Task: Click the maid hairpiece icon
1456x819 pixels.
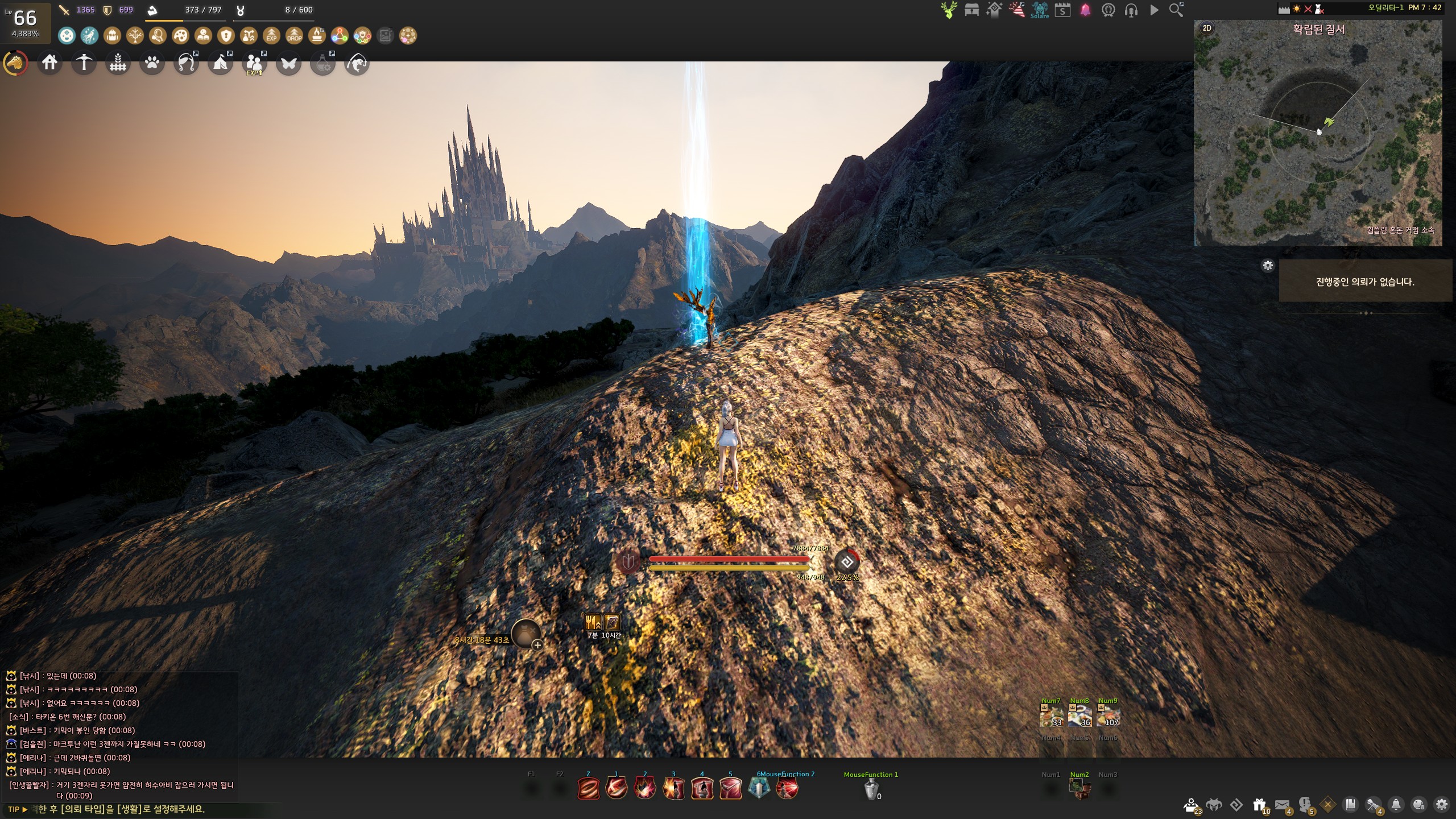Action: (x=187, y=63)
